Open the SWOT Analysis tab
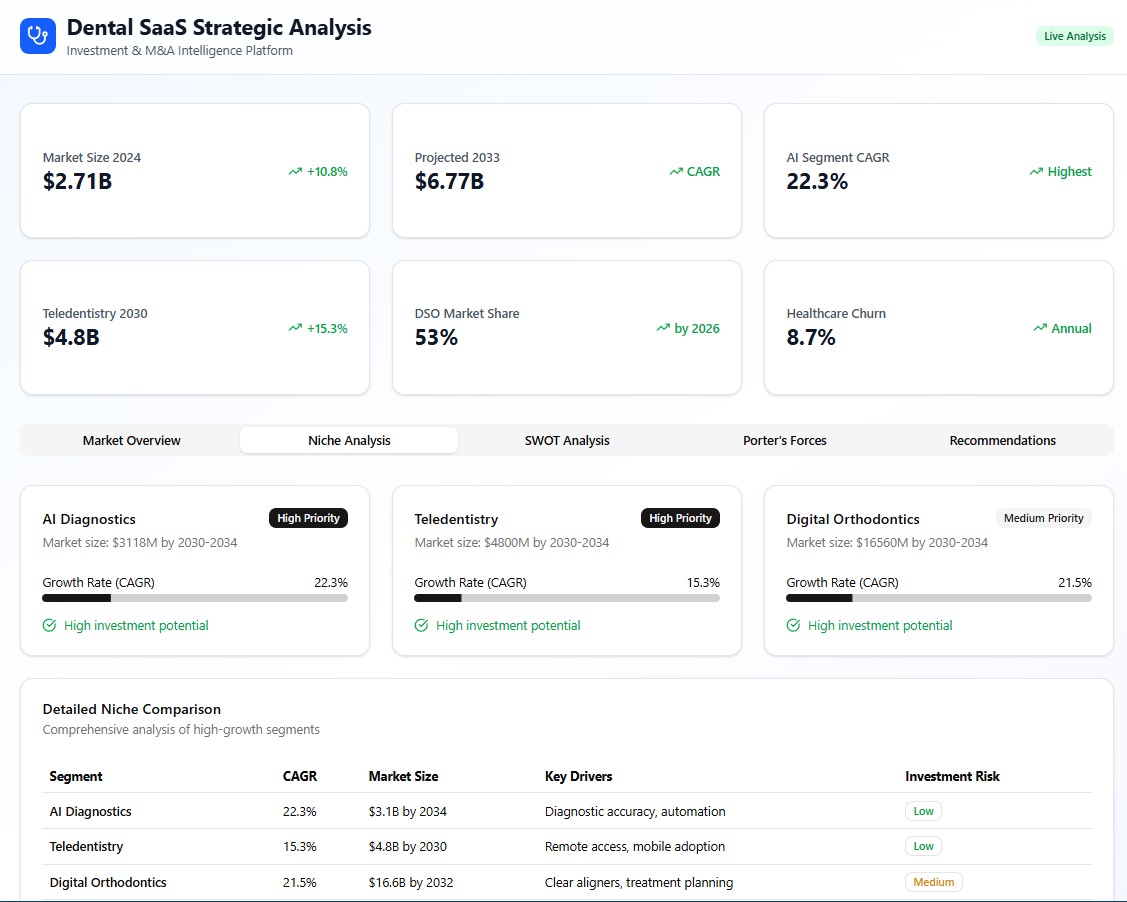The image size is (1127, 902). [x=567, y=441]
